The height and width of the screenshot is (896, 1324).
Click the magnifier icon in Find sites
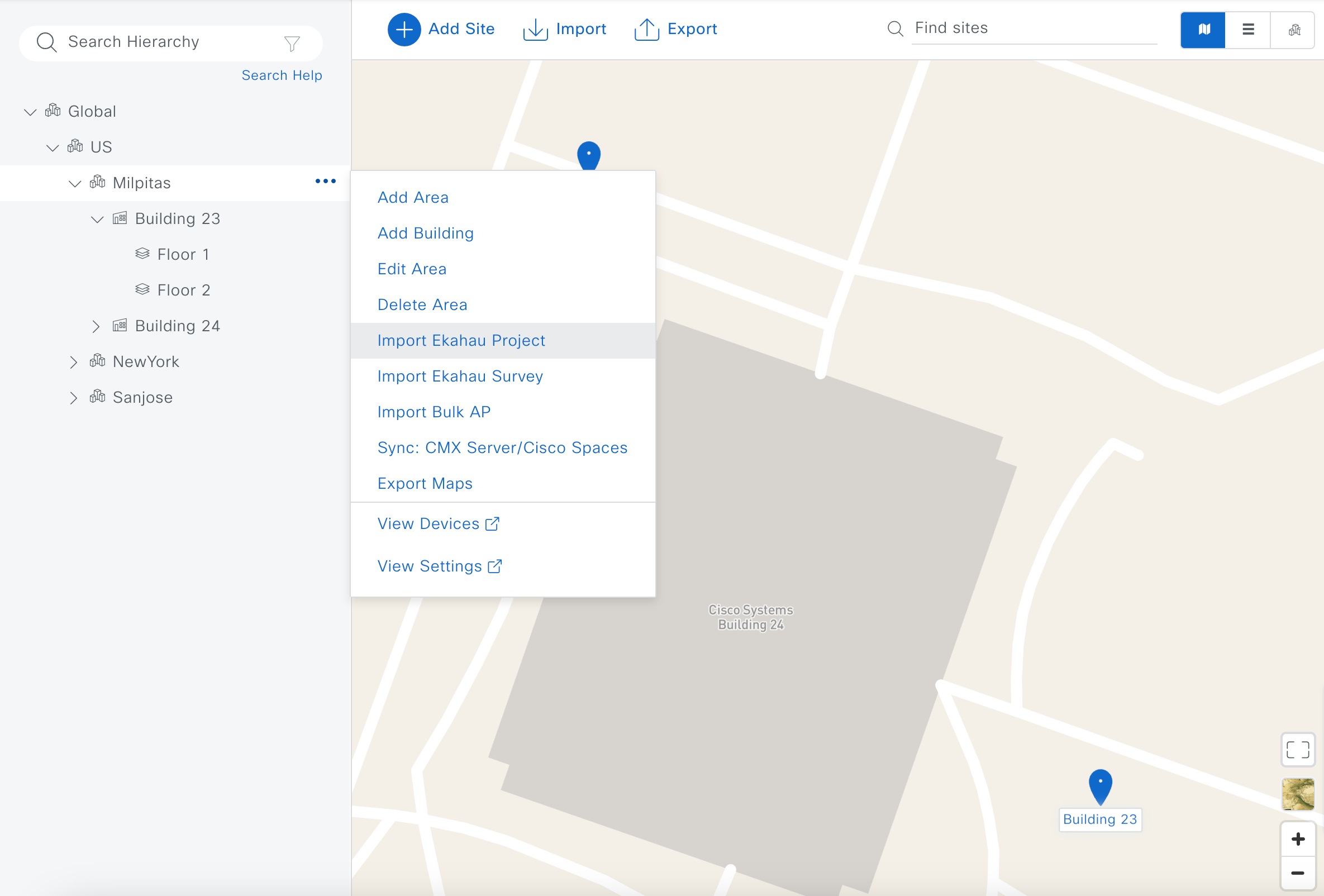coord(895,28)
